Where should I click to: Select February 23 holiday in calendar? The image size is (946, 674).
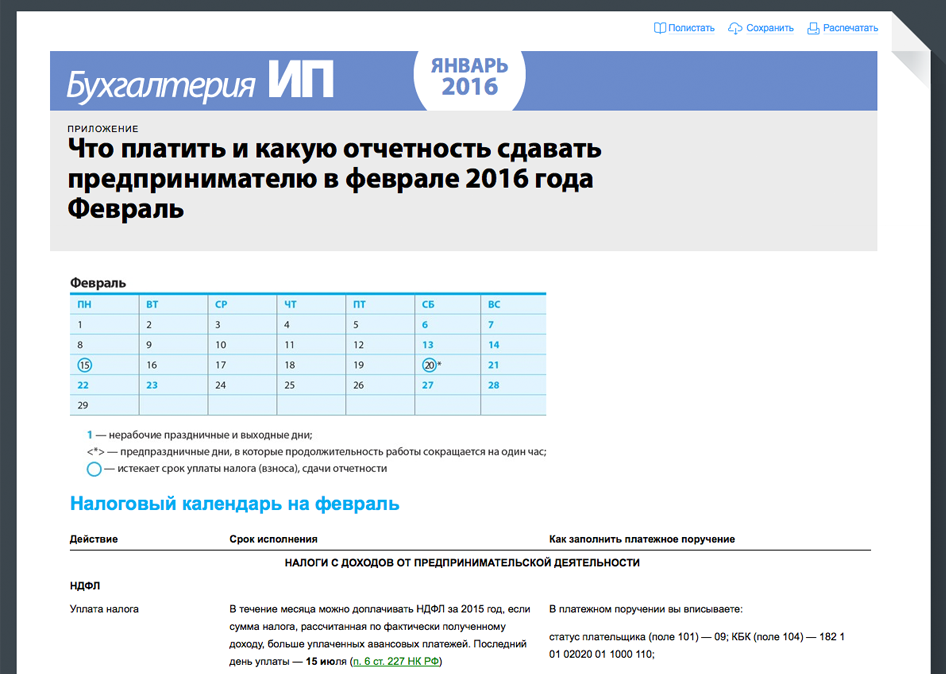point(152,385)
